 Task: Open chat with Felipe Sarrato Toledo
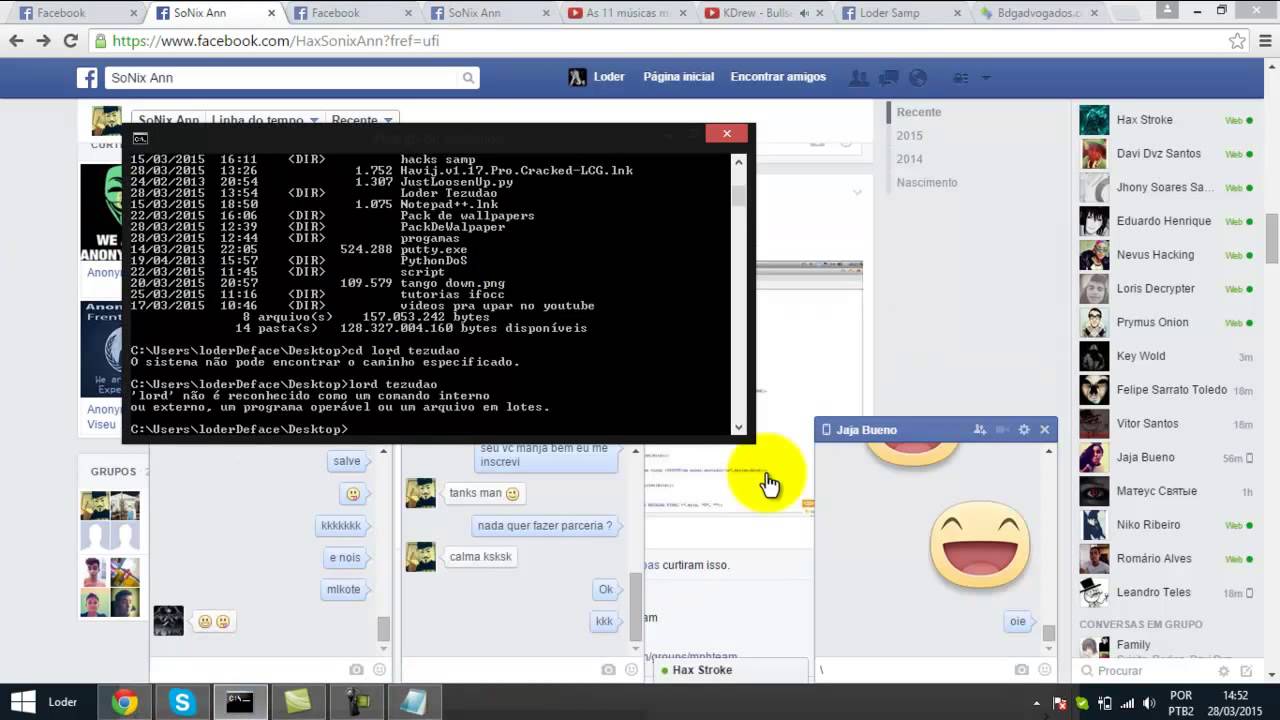pos(1166,390)
